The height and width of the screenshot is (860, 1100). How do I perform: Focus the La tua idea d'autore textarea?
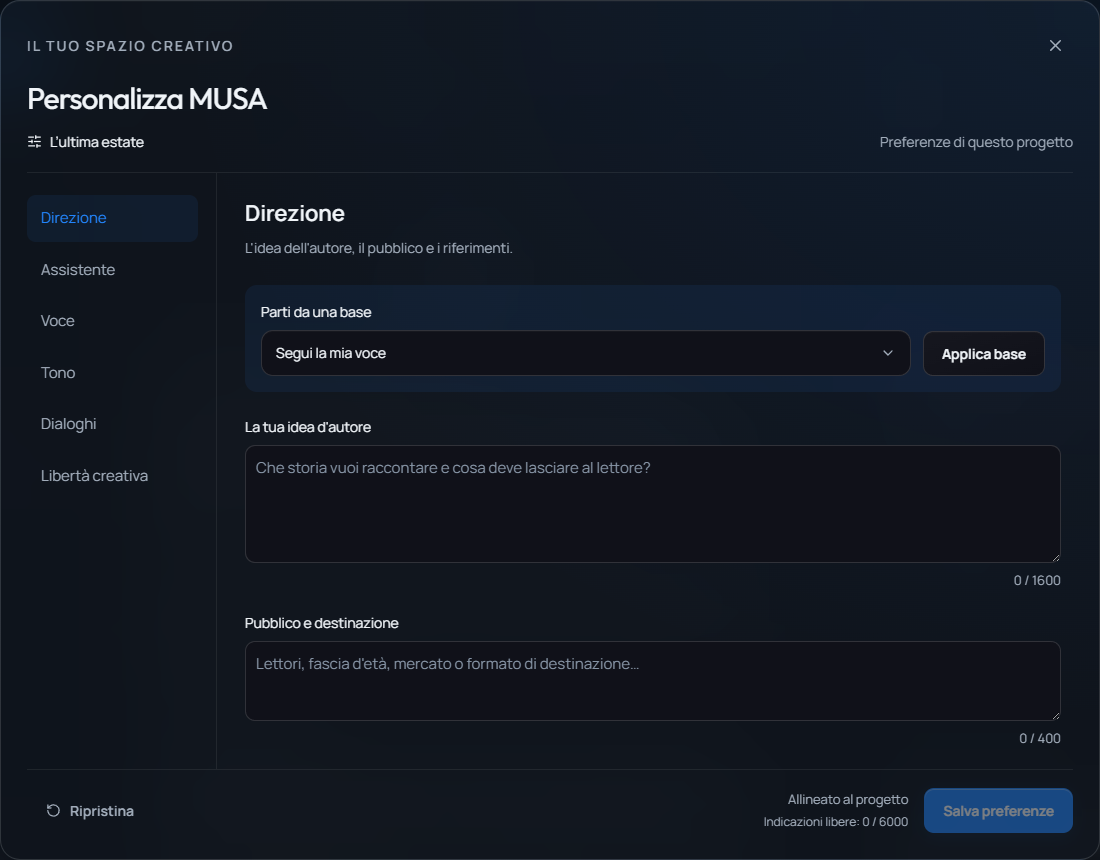point(652,504)
